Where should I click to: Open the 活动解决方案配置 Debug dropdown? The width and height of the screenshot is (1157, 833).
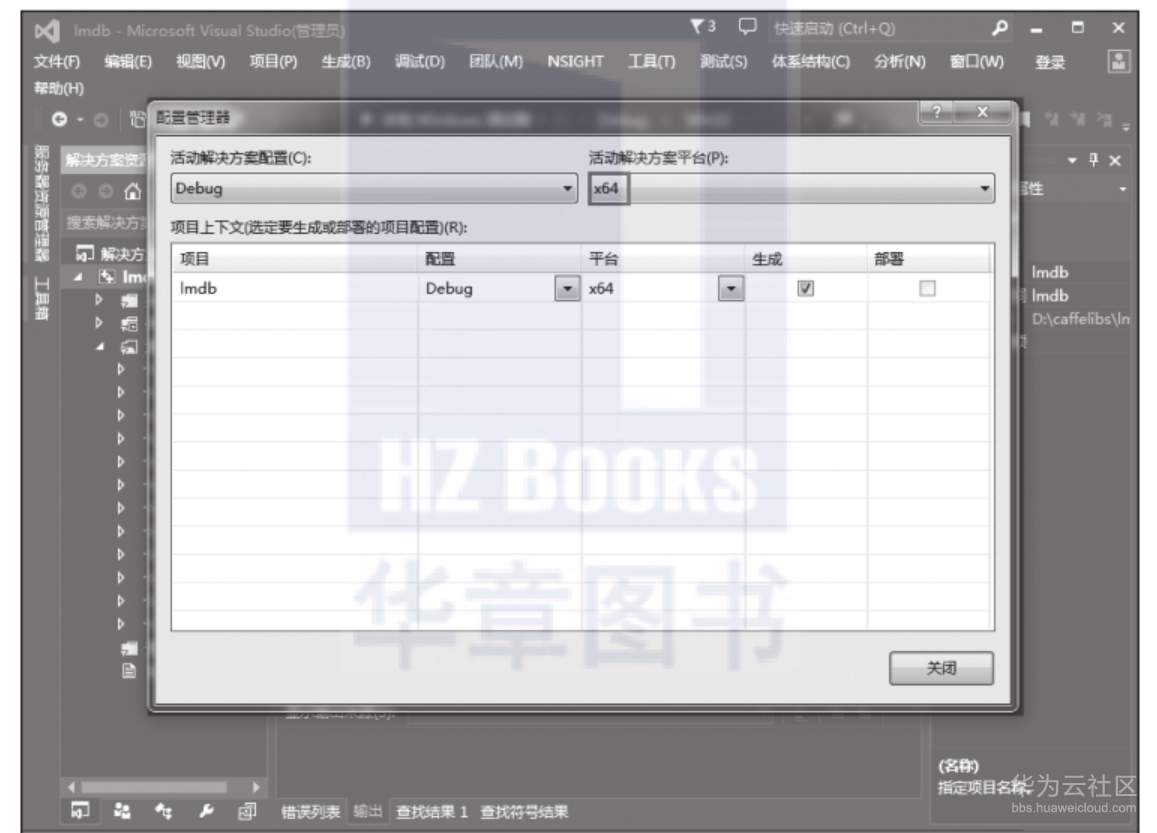click(374, 189)
